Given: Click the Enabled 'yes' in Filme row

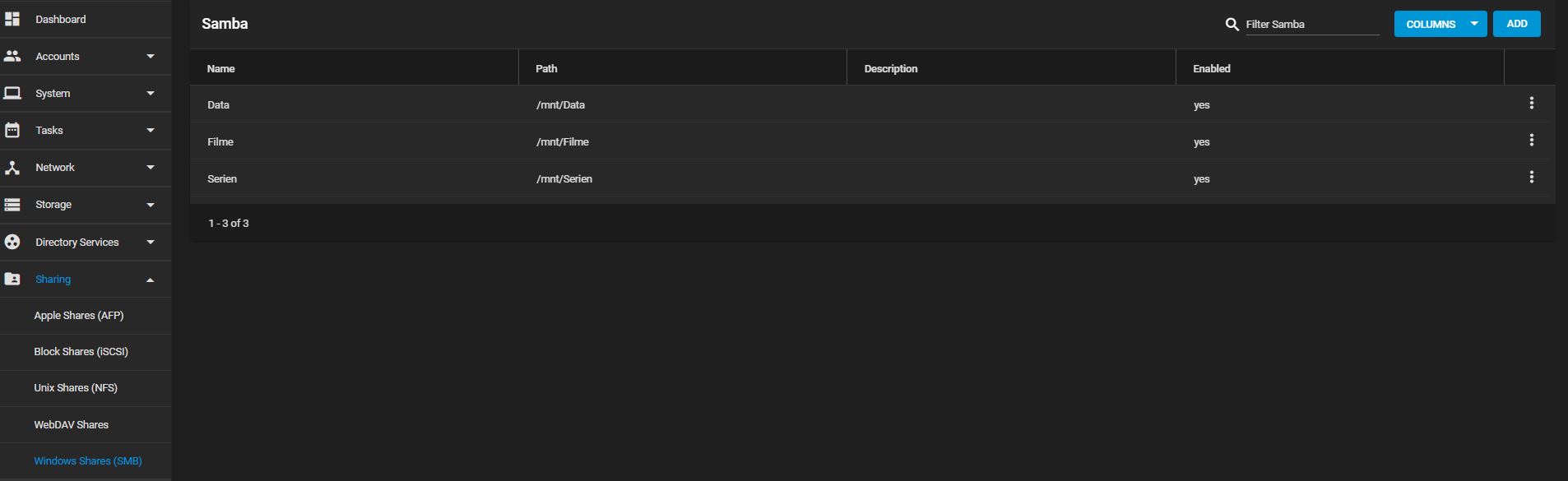Looking at the screenshot, I should (1201, 142).
